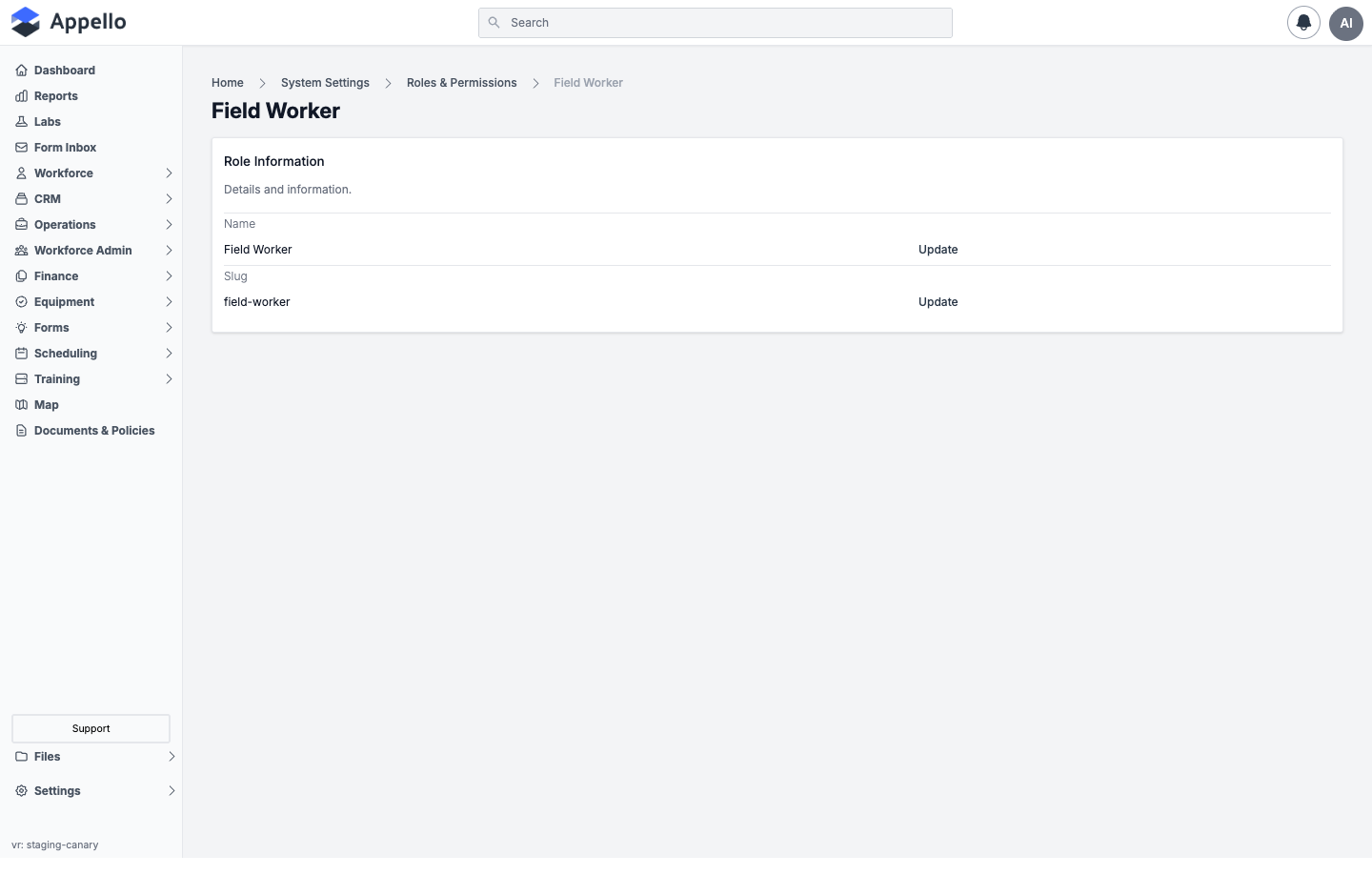Viewport: 1372px width, 875px height.
Task: Focus the Search input field
Action: coord(716,23)
